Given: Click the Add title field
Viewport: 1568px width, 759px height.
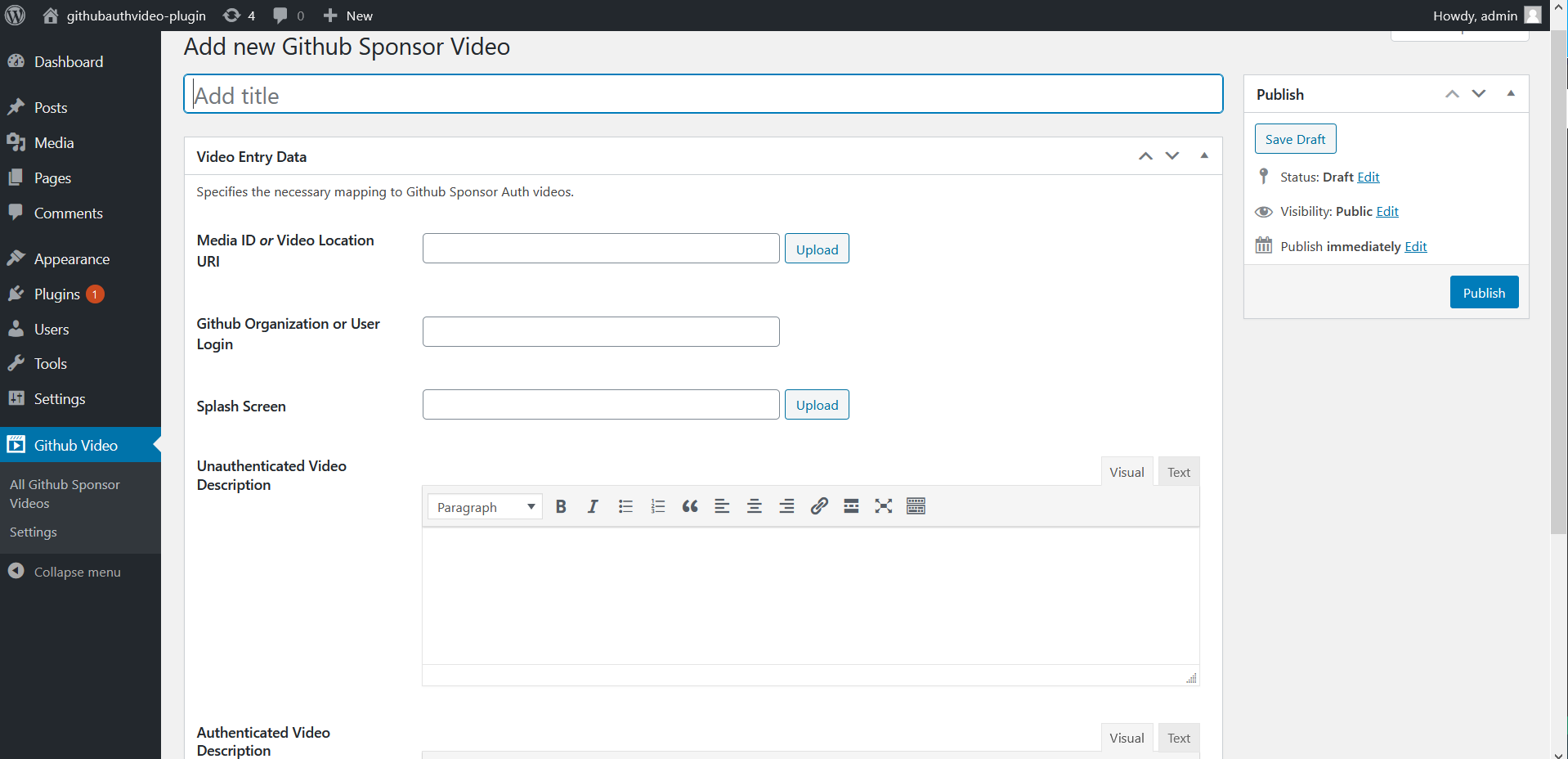Looking at the screenshot, I should click(x=703, y=94).
